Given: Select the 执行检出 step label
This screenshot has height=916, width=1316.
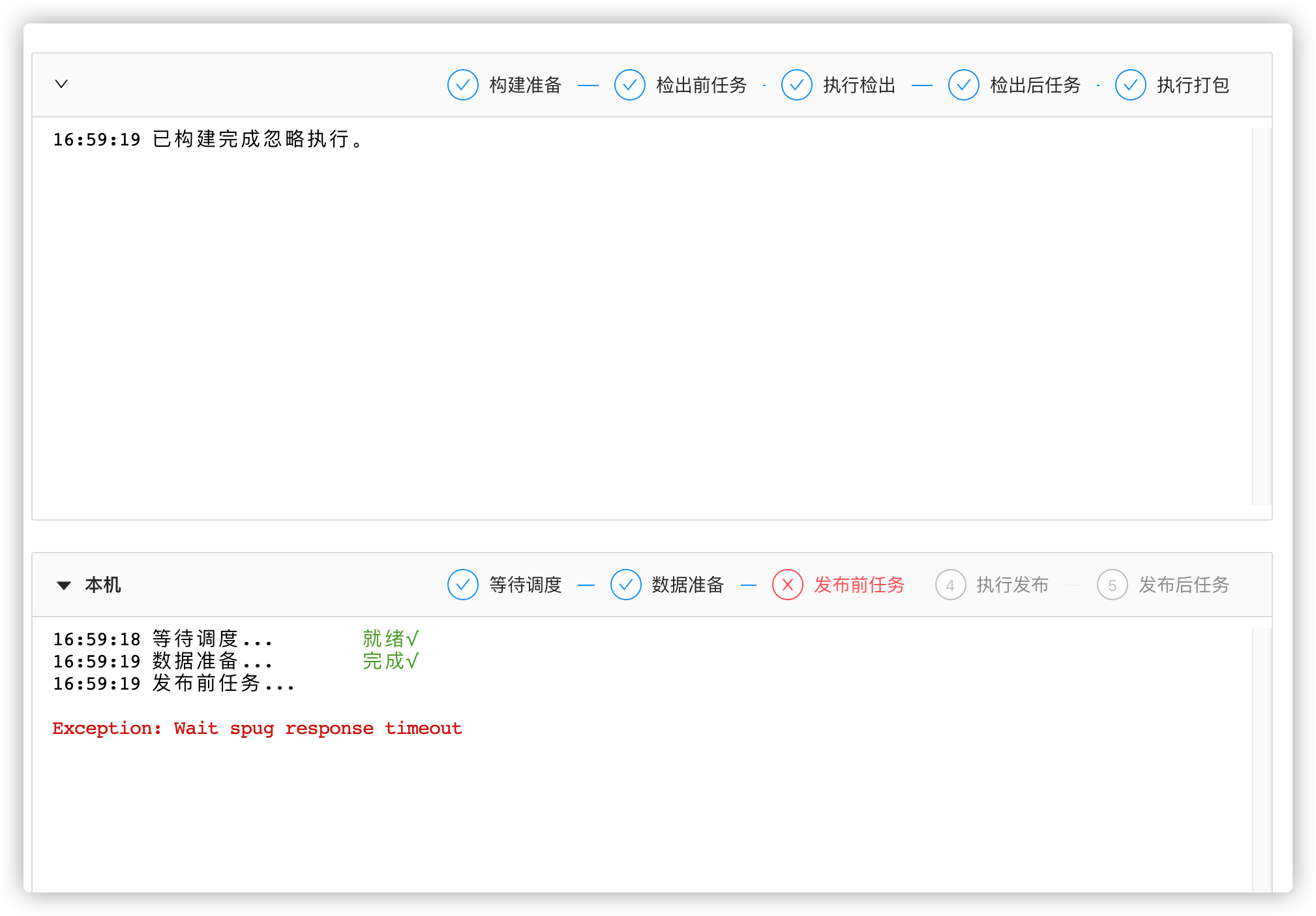Looking at the screenshot, I should [860, 85].
